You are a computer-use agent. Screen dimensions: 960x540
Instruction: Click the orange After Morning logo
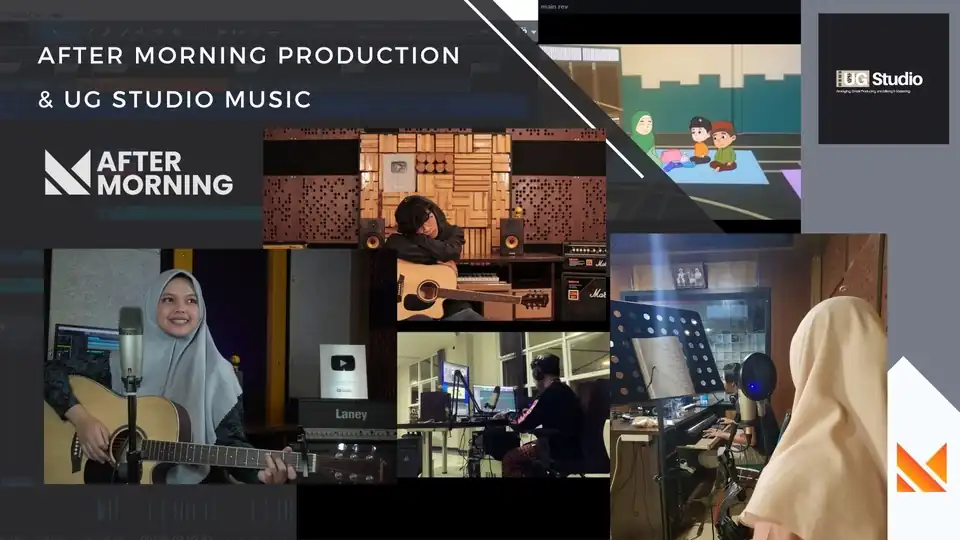[921, 468]
